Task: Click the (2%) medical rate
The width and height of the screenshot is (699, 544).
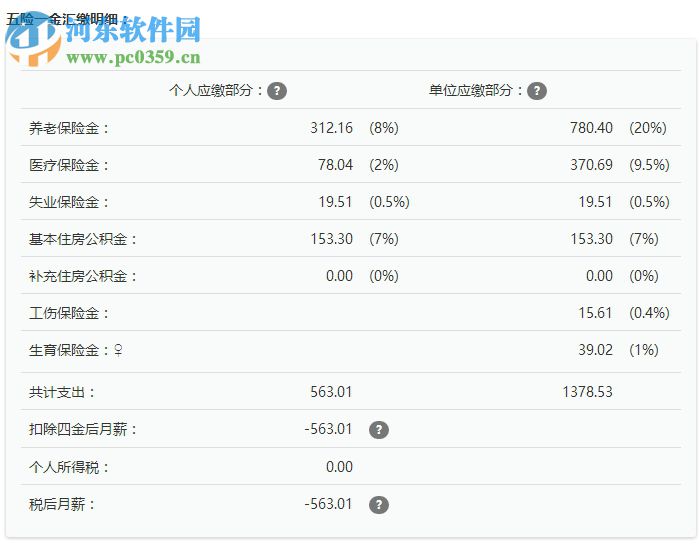Action: click(384, 165)
